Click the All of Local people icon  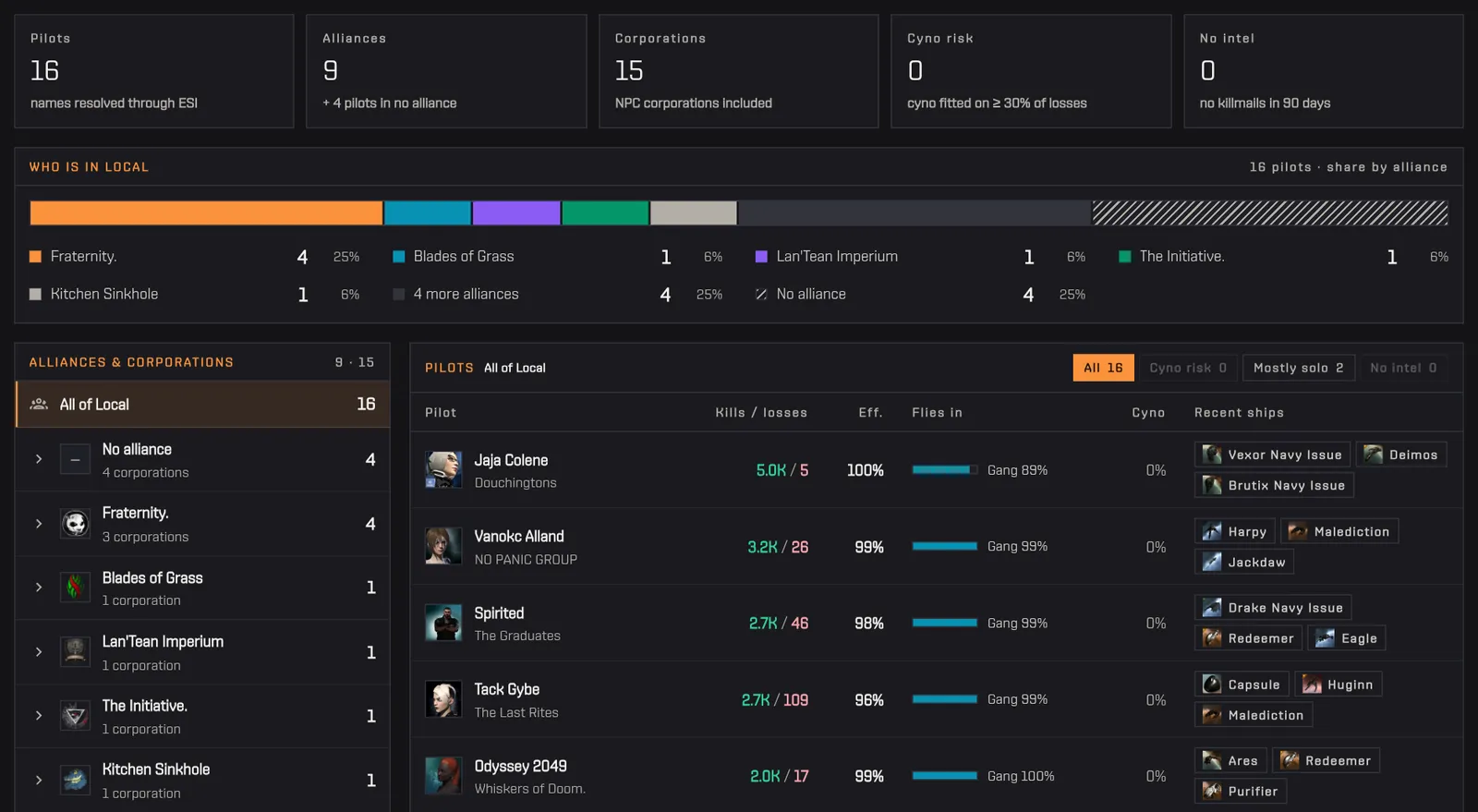point(39,404)
